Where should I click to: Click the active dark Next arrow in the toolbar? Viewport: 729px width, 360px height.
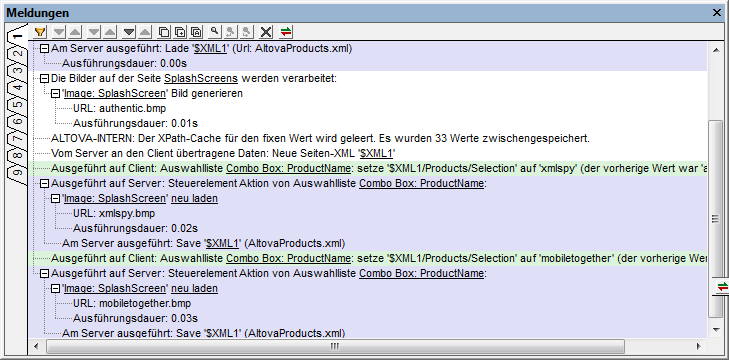[129, 32]
